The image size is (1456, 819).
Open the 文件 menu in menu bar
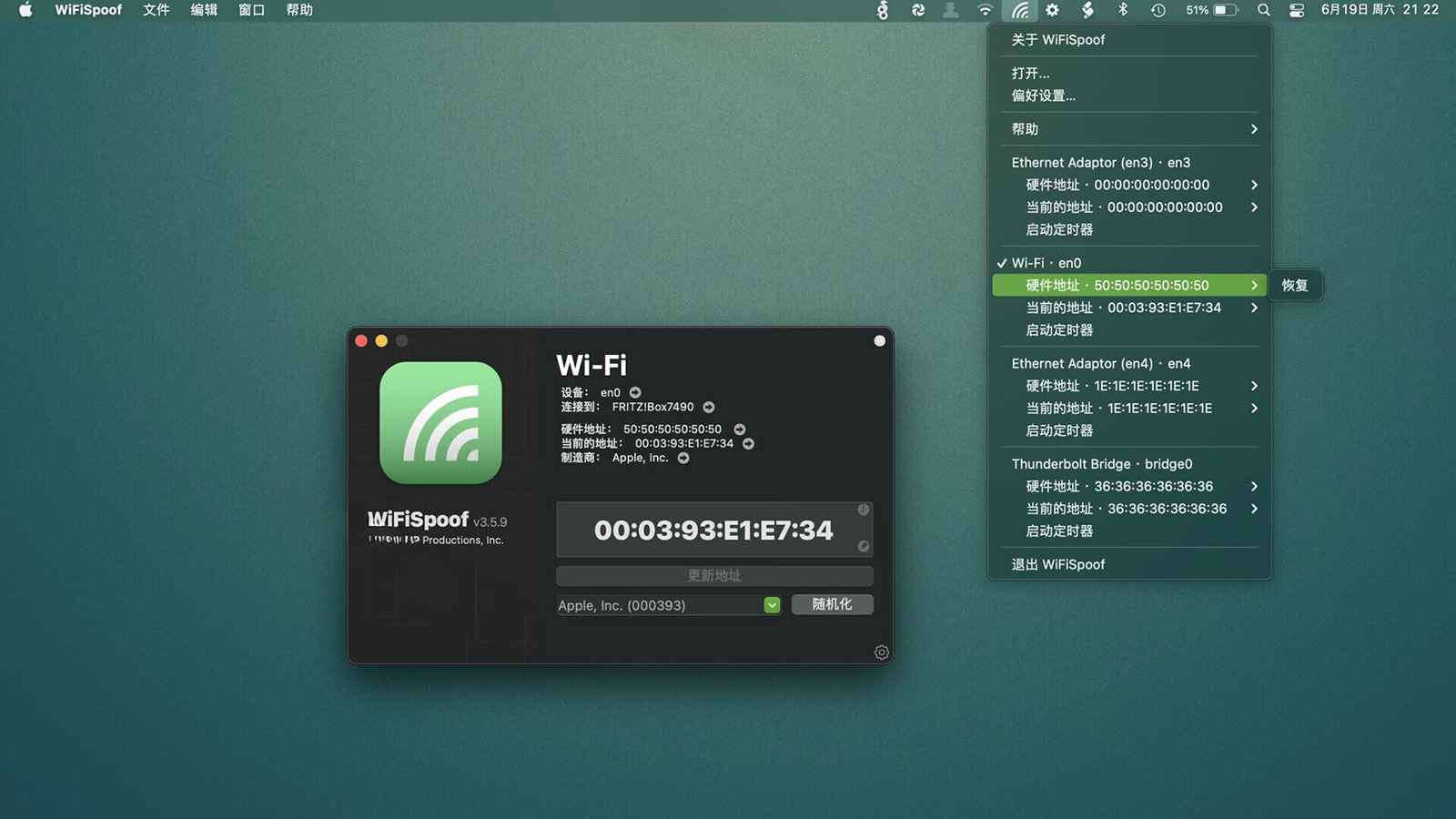[x=157, y=10]
